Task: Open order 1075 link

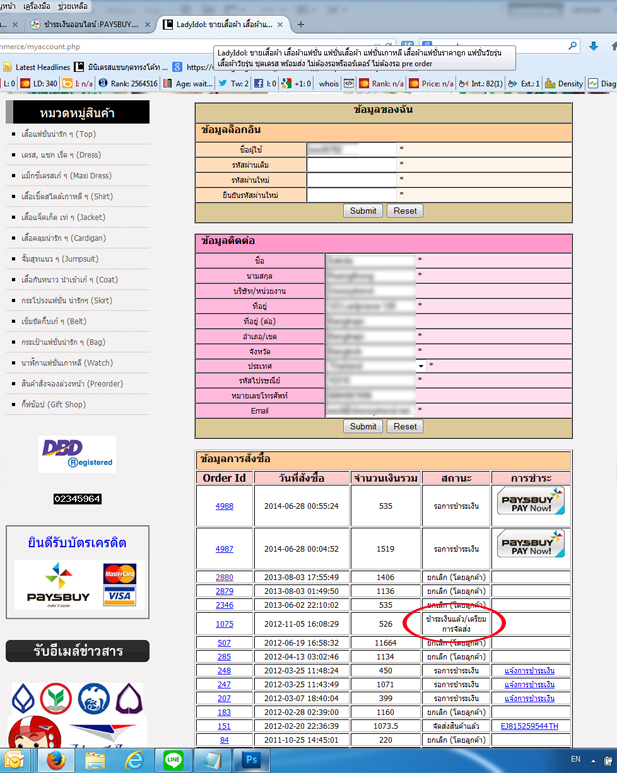Action: click(x=224, y=624)
